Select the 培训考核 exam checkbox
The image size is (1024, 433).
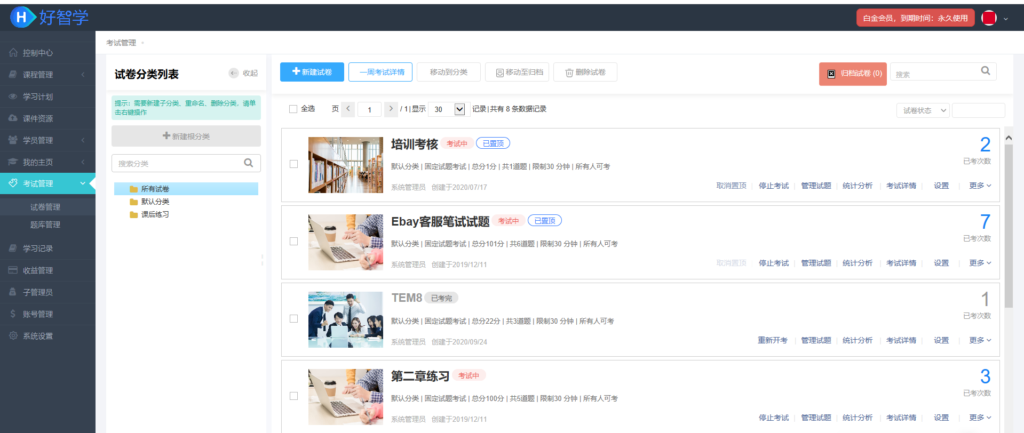[294, 164]
